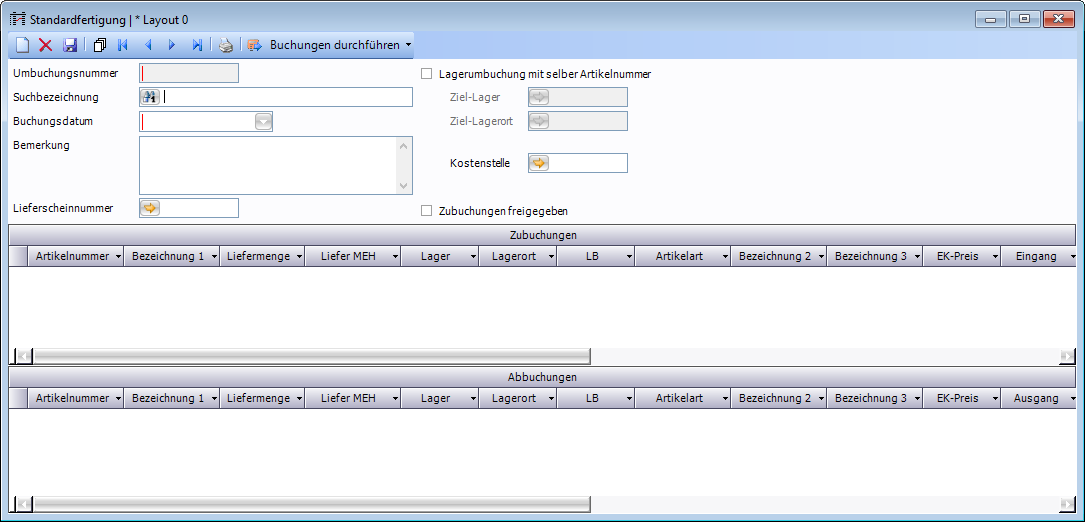The image size is (1085, 522).
Task: Open Artikelnummer column filter in Zubuchungen
Action: (118, 257)
